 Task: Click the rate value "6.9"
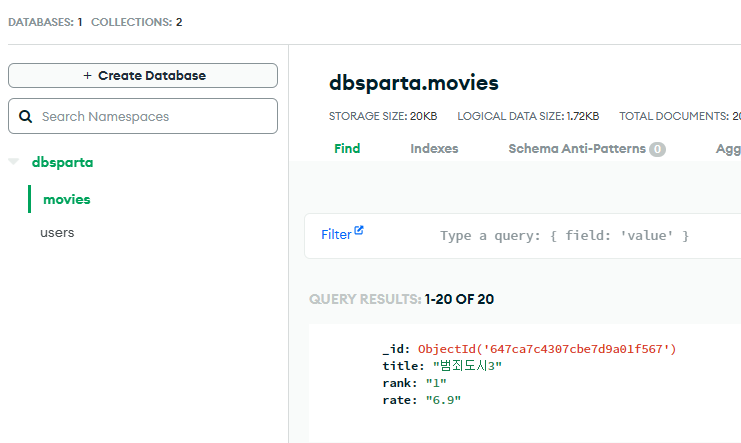tap(443, 400)
